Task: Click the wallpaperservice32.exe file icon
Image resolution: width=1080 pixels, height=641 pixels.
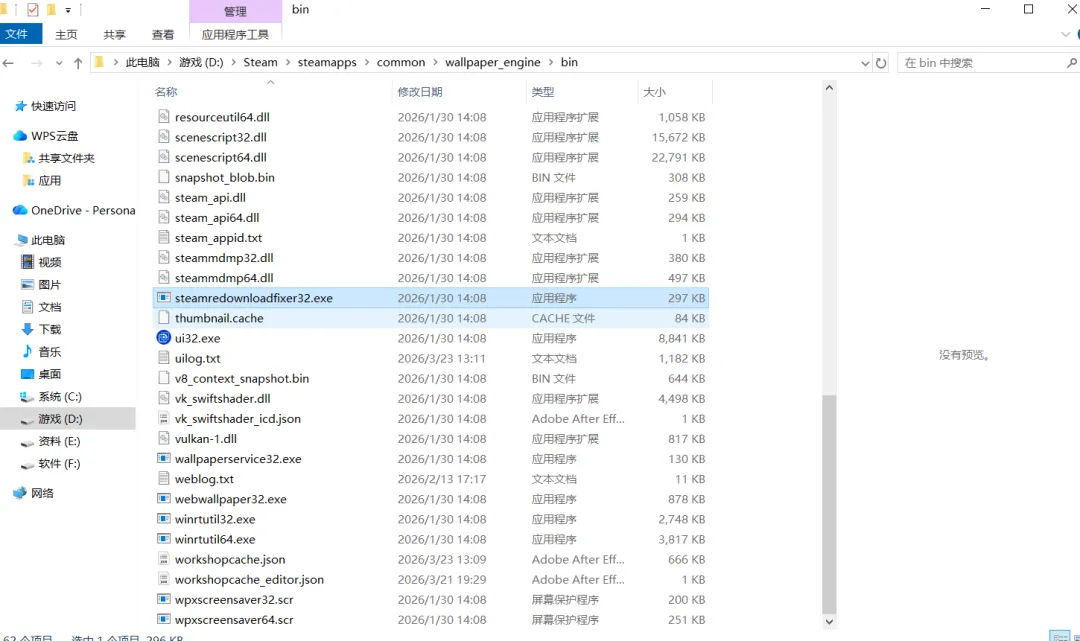Action: pyautogui.click(x=163, y=459)
